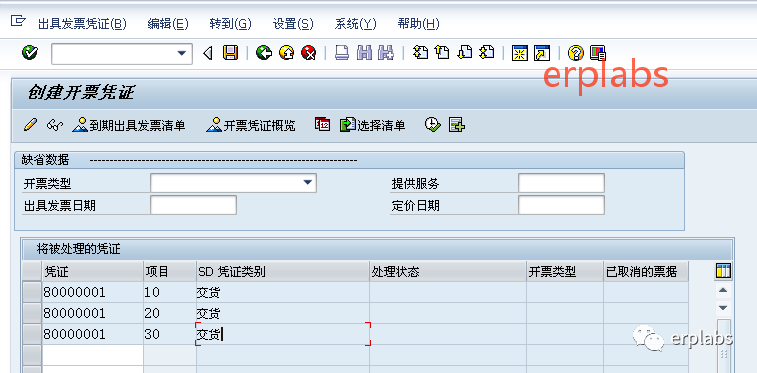
Task: Click the clock with checkmark icon
Action: click(433, 125)
